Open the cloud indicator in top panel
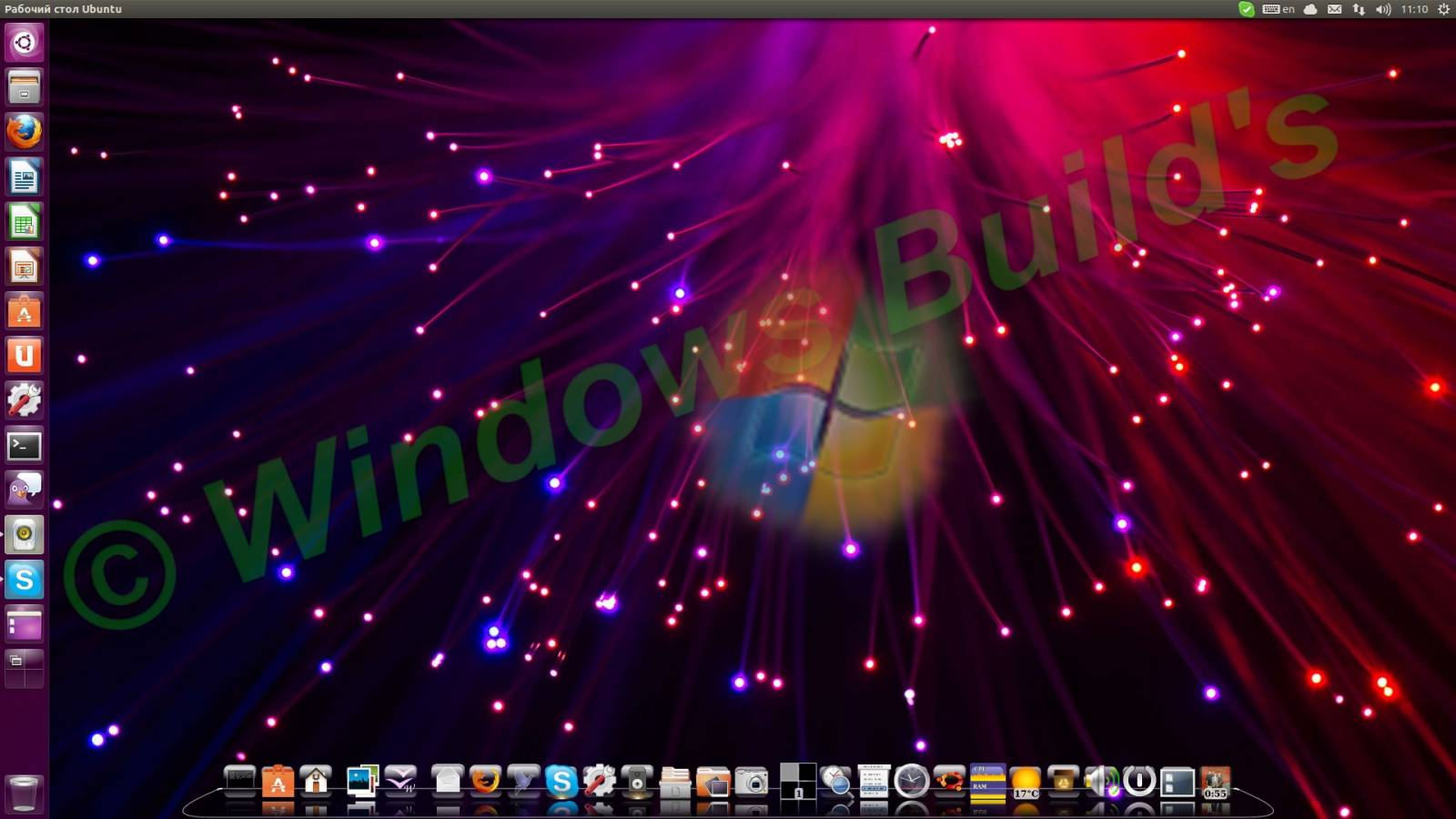This screenshot has height=819, width=1456. (1310, 9)
